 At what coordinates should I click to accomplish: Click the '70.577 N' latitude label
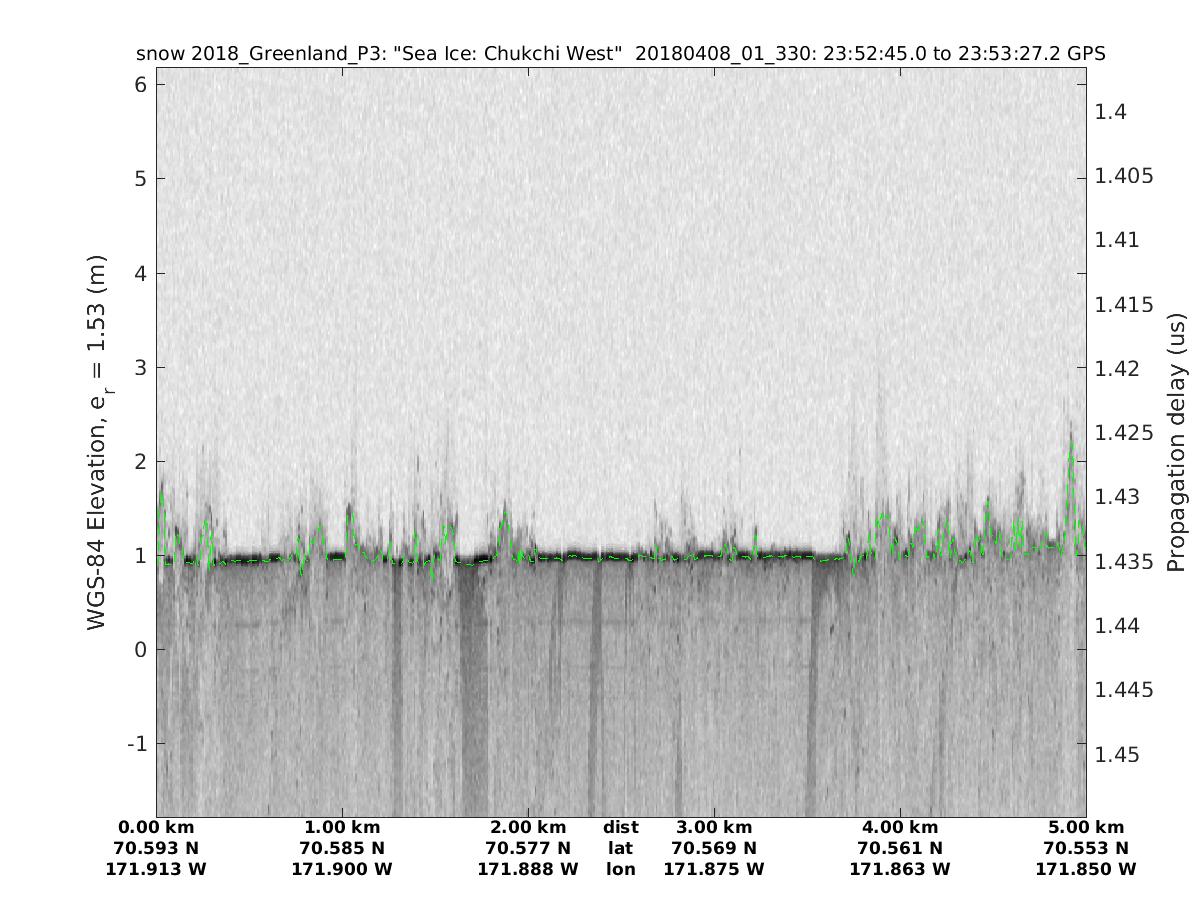point(528,848)
